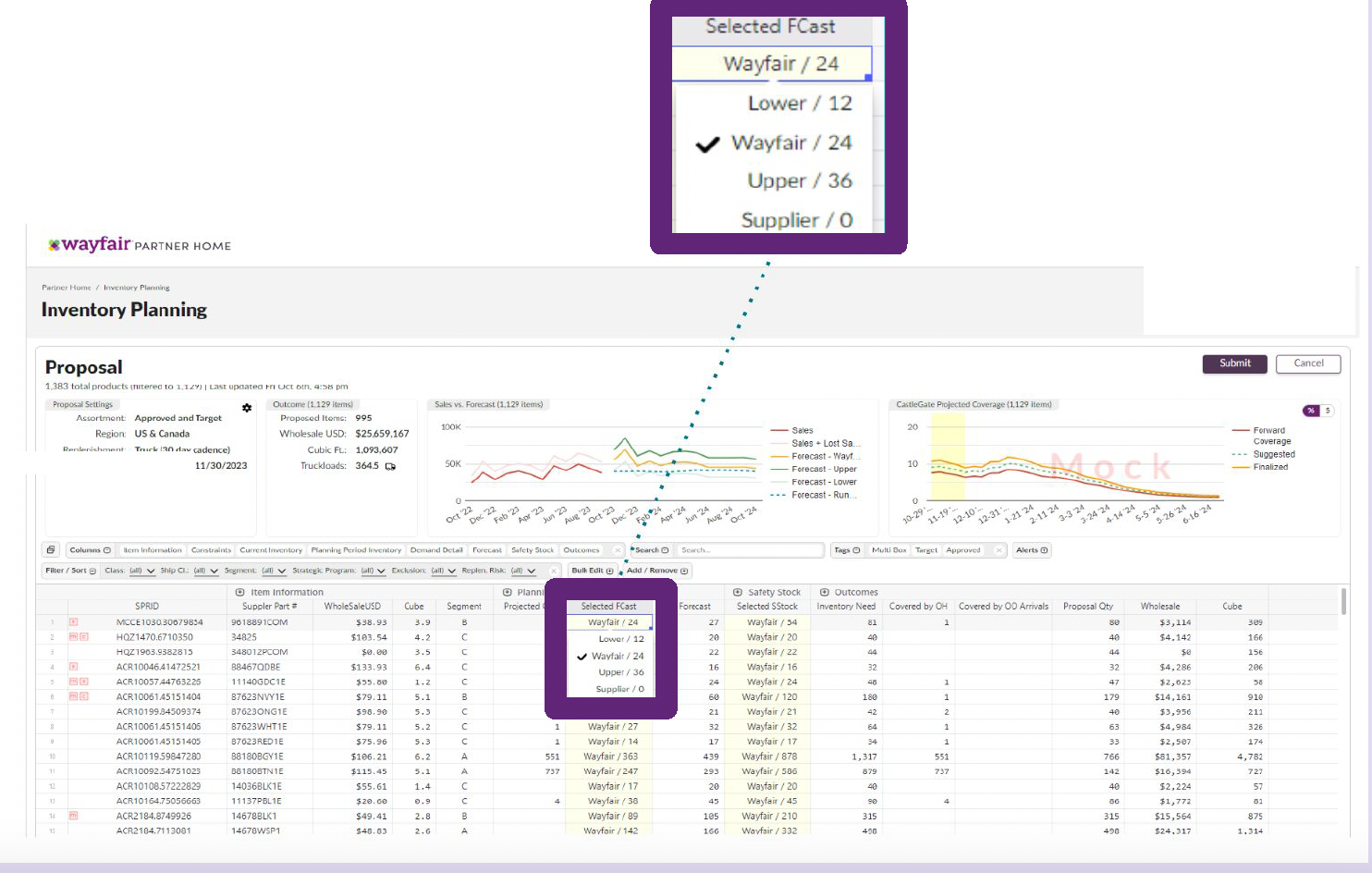Click the Inventory Need column header

[846, 607]
